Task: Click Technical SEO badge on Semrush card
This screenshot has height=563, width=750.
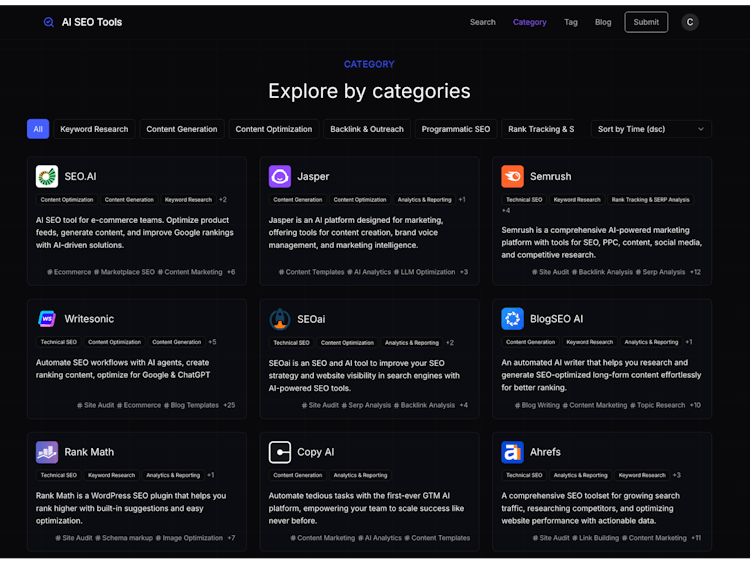Action: 524,199
